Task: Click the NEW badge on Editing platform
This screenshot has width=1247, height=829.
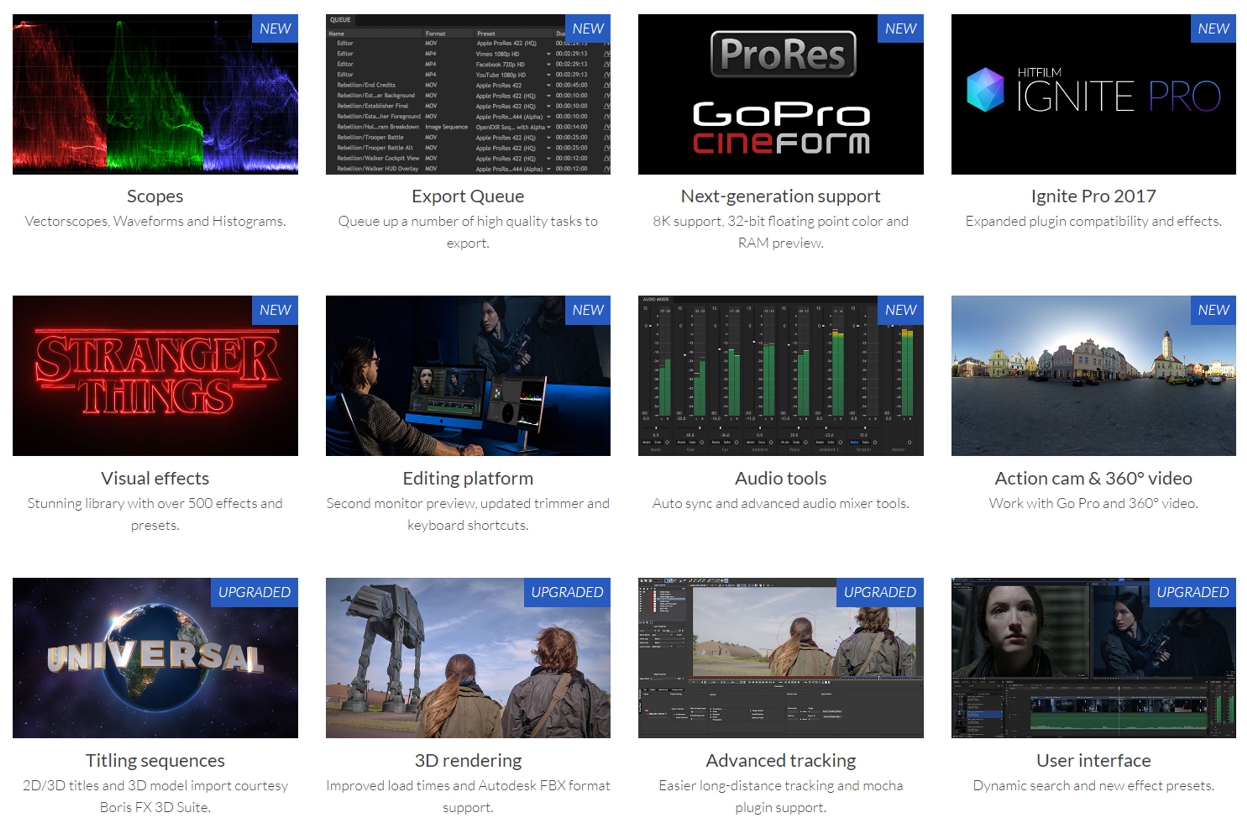Action: coord(588,311)
